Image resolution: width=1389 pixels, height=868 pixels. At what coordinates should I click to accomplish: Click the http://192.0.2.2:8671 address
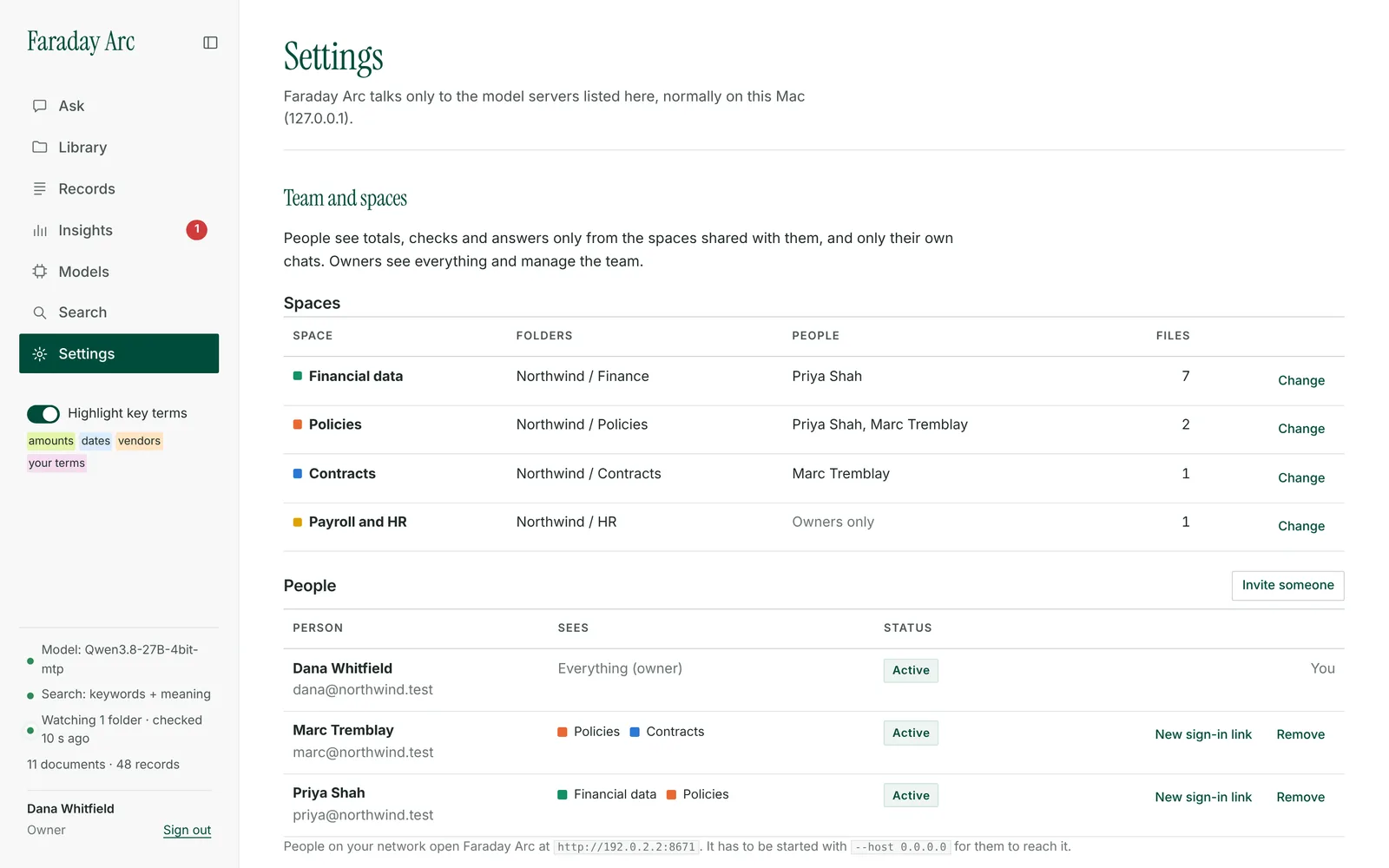pyautogui.click(x=626, y=847)
